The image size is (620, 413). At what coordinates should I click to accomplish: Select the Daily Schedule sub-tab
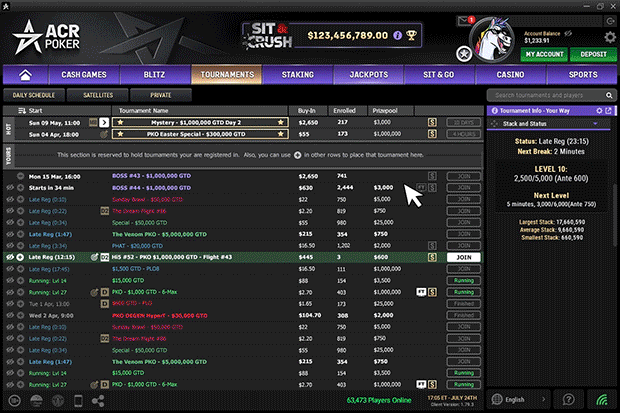pos(34,95)
